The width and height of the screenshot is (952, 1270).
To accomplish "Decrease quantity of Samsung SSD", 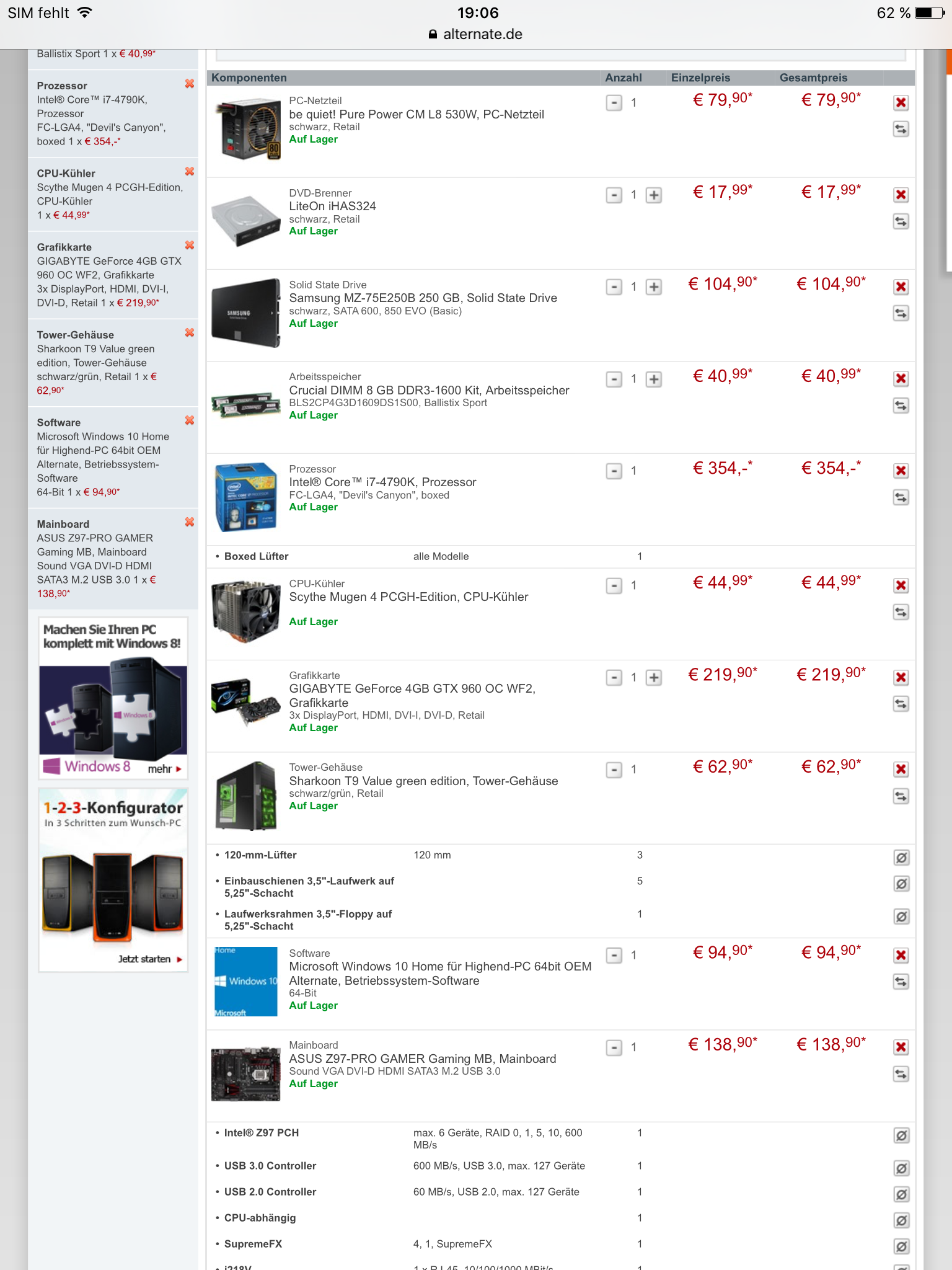I will [614, 287].
